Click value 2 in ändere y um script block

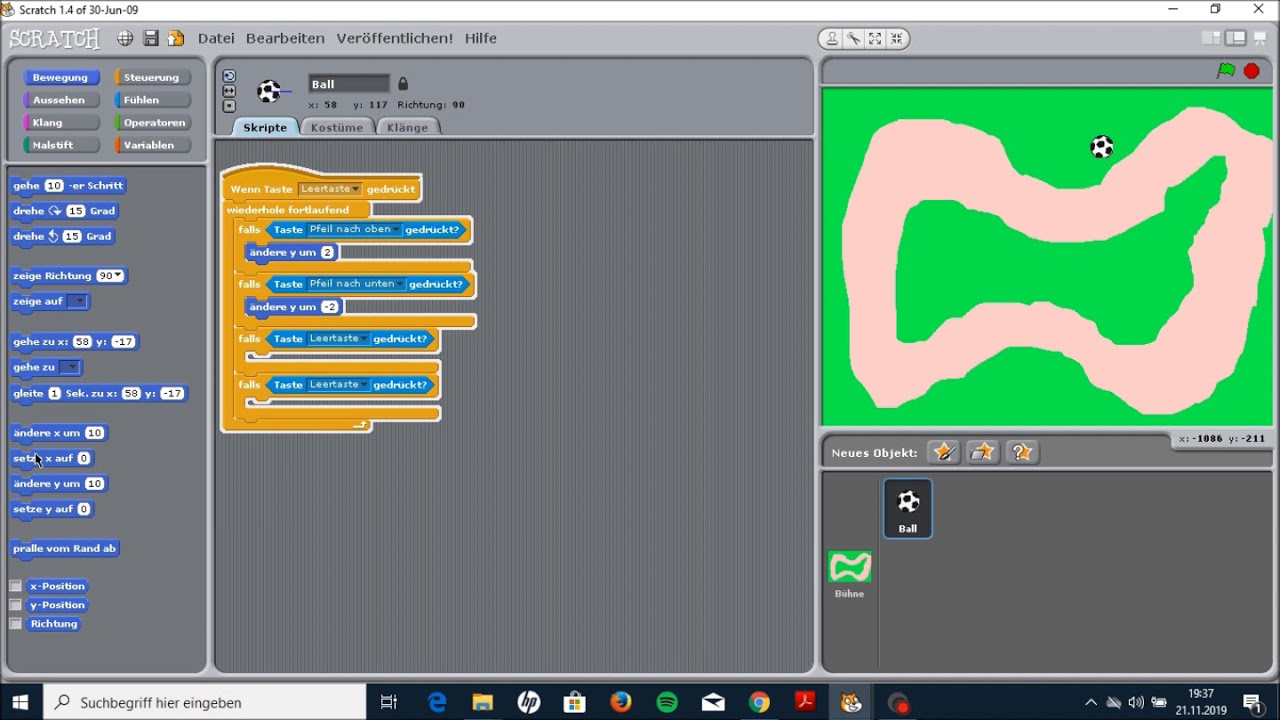pyautogui.click(x=327, y=252)
